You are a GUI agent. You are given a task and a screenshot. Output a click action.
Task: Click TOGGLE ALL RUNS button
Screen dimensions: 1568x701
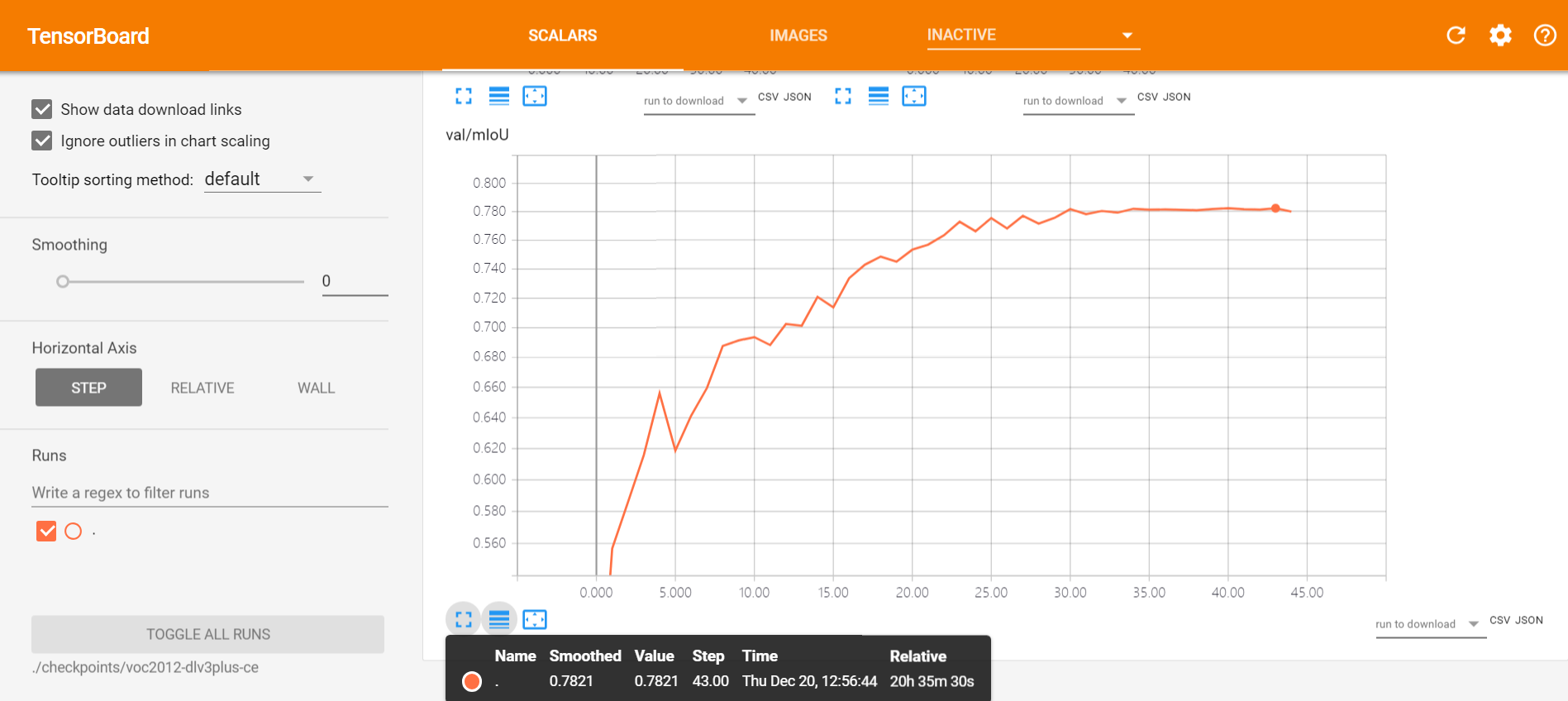(x=207, y=634)
